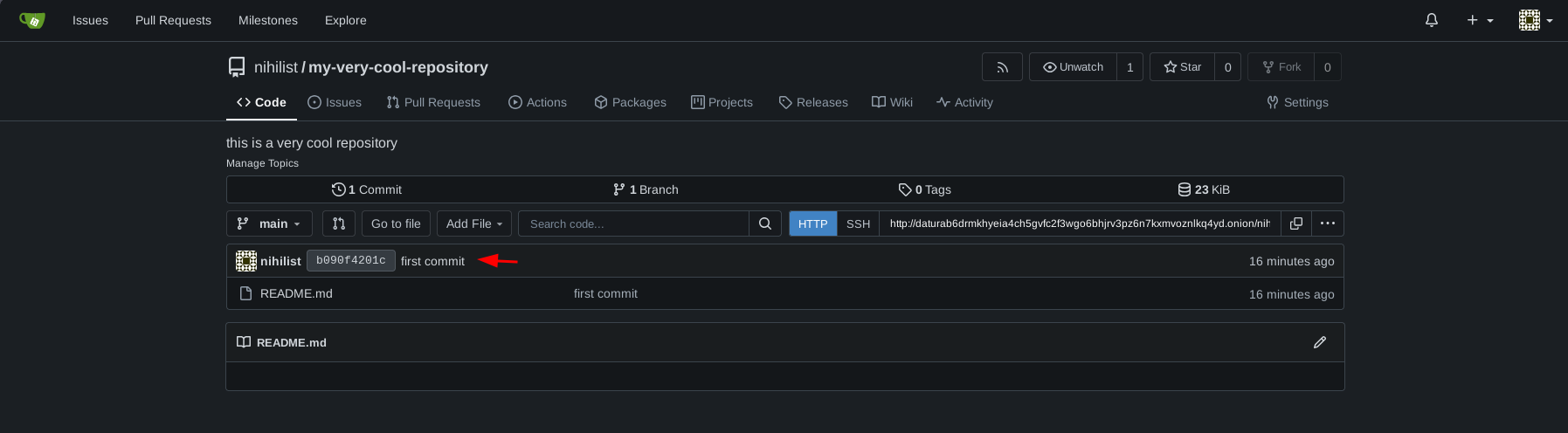
Task: Open the notifications bell
Action: click(1431, 20)
